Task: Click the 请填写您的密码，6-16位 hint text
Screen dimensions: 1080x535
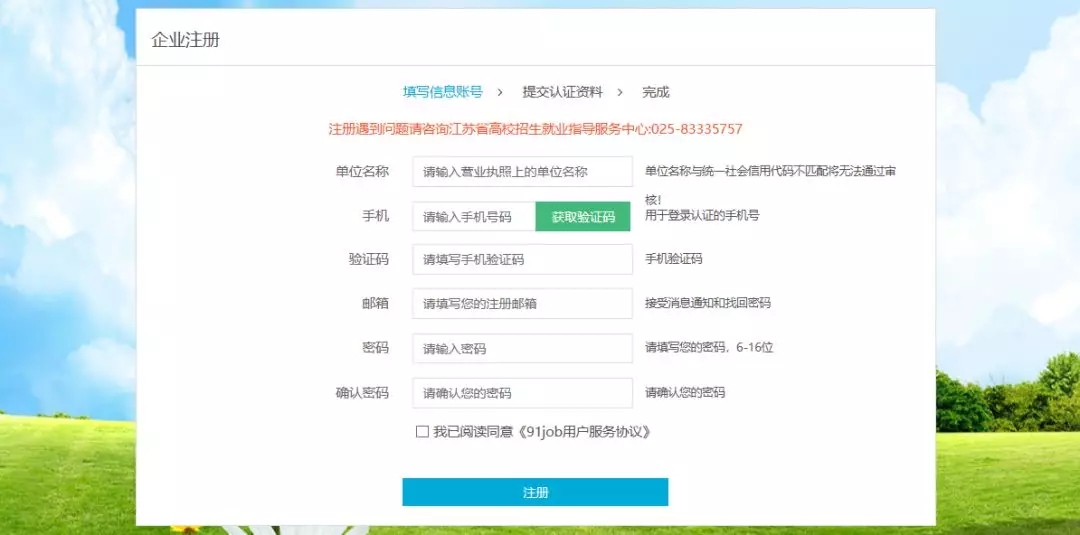Action: tap(709, 348)
